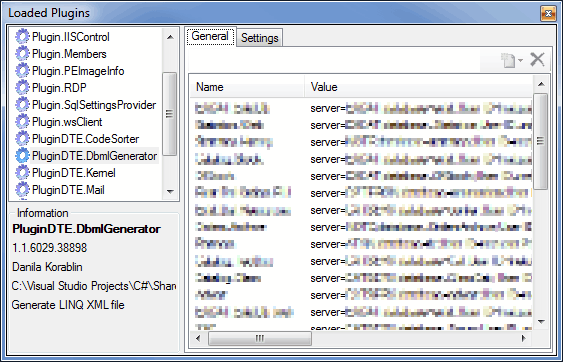Click the gear icon beside Plugin.Members
The image size is (563, 362).
[x=22, y=54]
